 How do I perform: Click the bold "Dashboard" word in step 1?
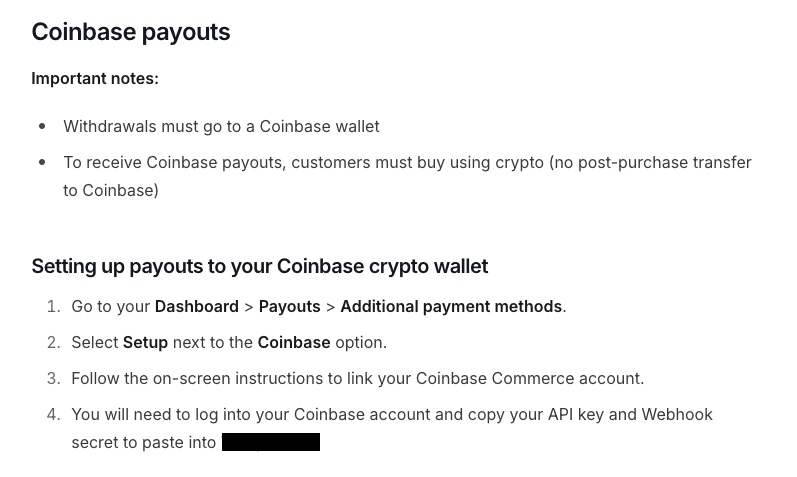197,306
